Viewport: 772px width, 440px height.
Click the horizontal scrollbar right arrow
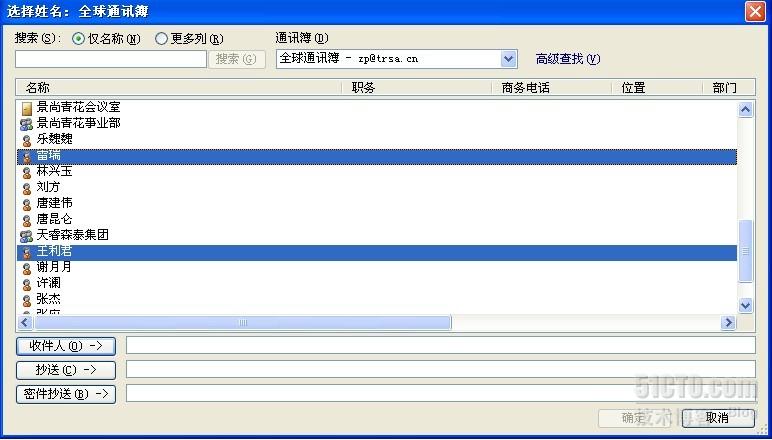pyautogui.click(x=728, y=323)
